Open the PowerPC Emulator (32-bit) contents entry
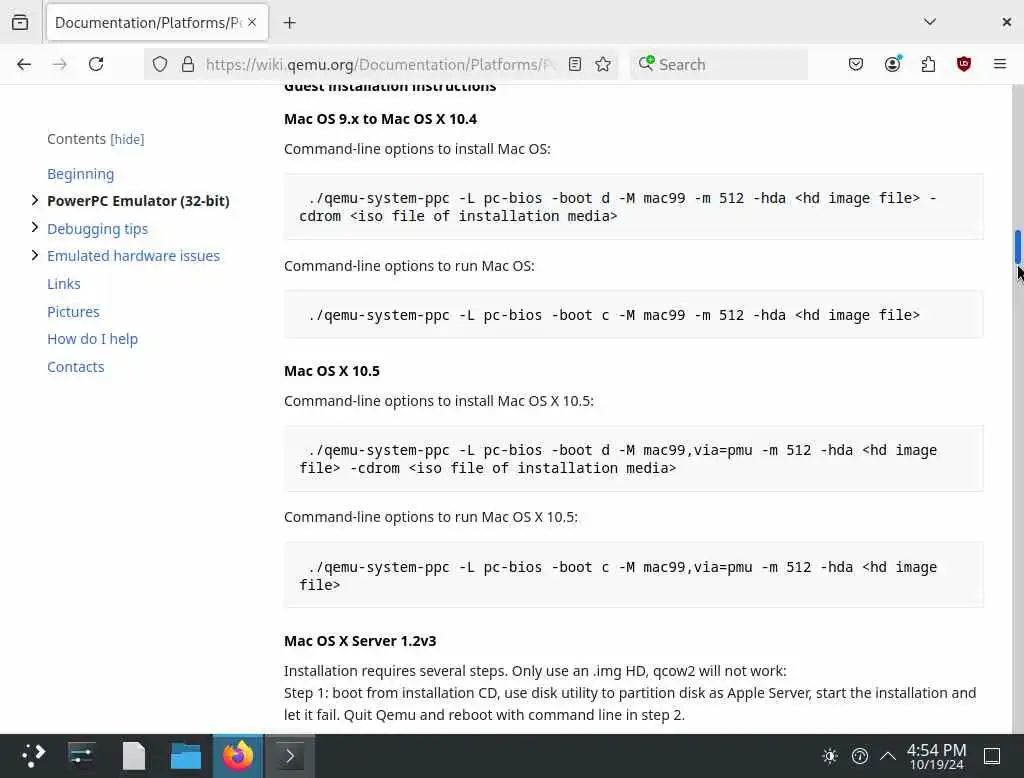This screenshot has height=778, width=1024. (138, 201)
